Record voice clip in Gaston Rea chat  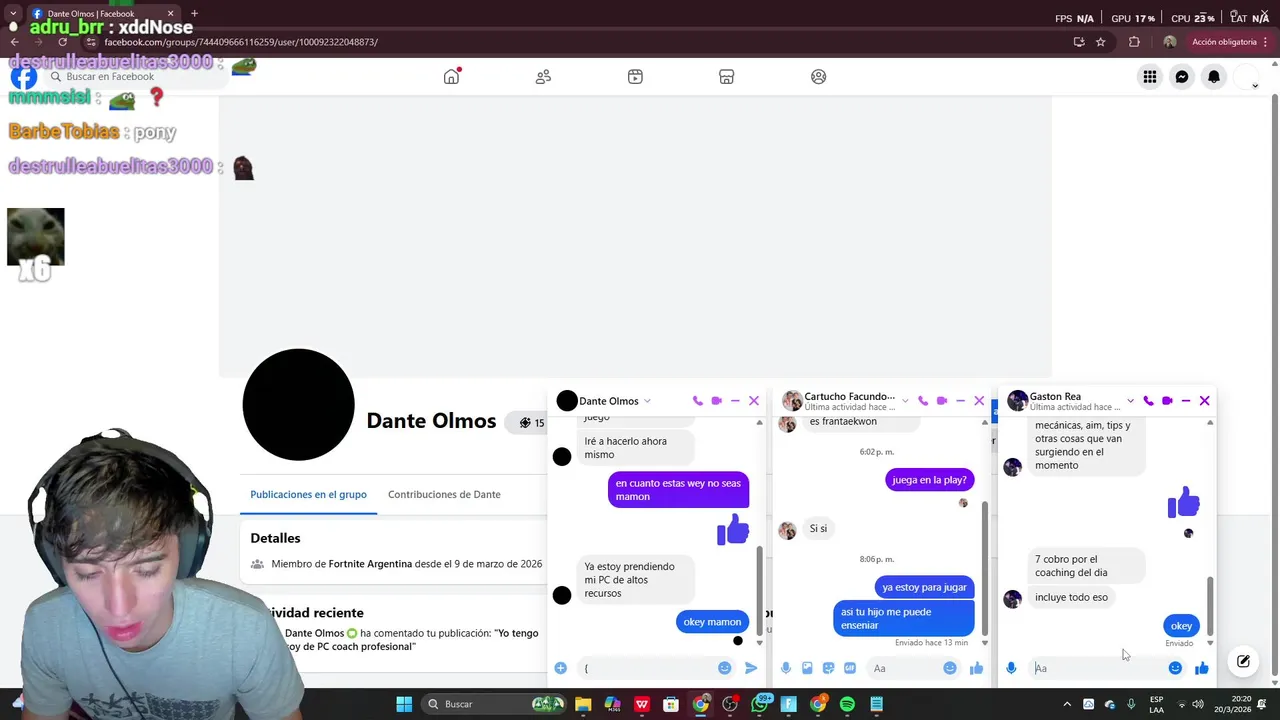1011,668
